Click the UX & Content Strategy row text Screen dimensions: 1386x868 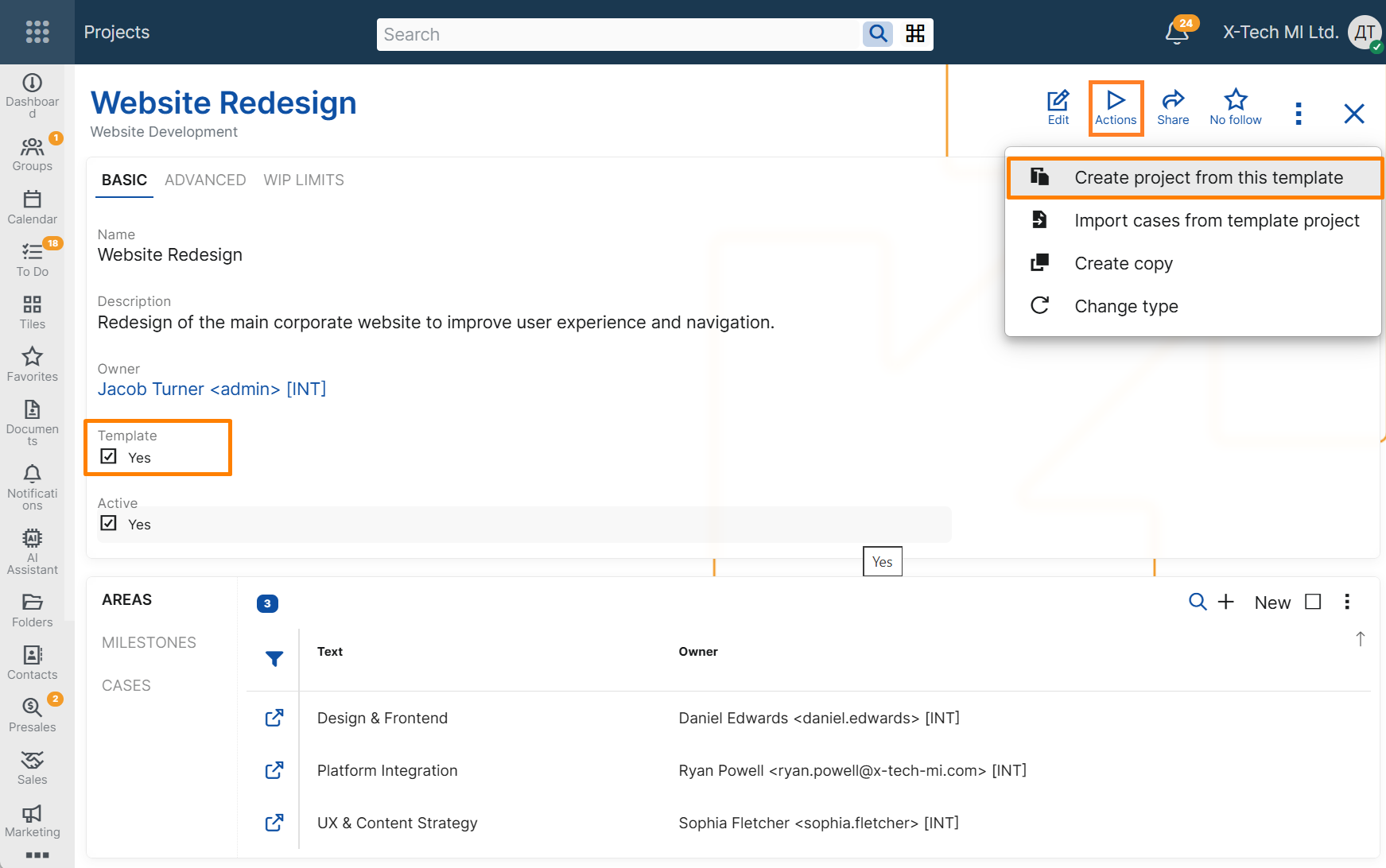(398, 823)
